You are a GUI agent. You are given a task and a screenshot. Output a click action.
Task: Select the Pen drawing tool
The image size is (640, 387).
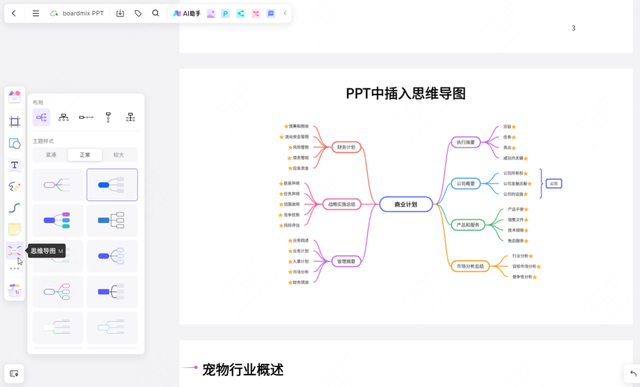pos(14,187)
